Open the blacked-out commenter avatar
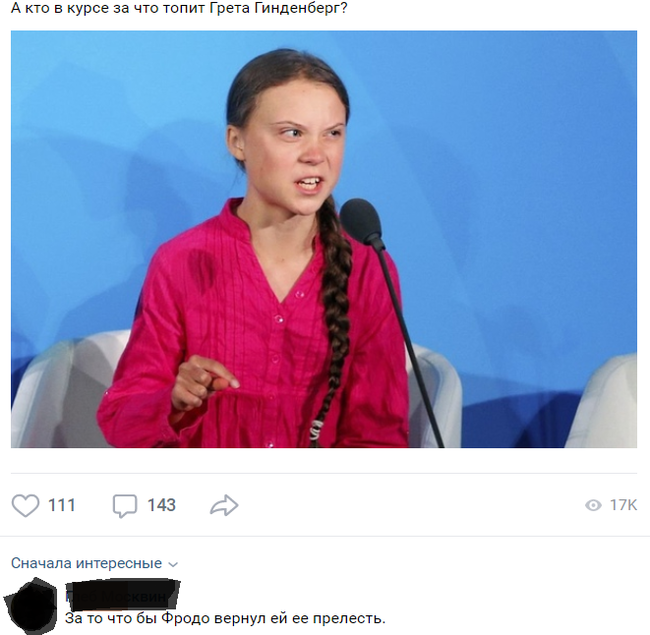 point(30,604)
